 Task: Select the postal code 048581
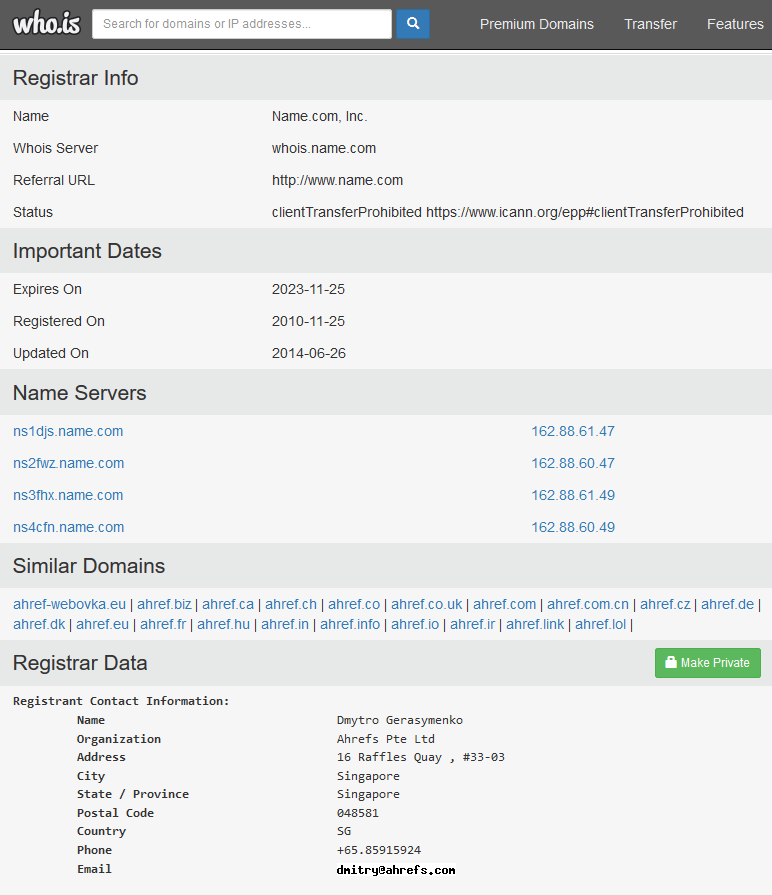pyautogui.click(x=358, y=813)
